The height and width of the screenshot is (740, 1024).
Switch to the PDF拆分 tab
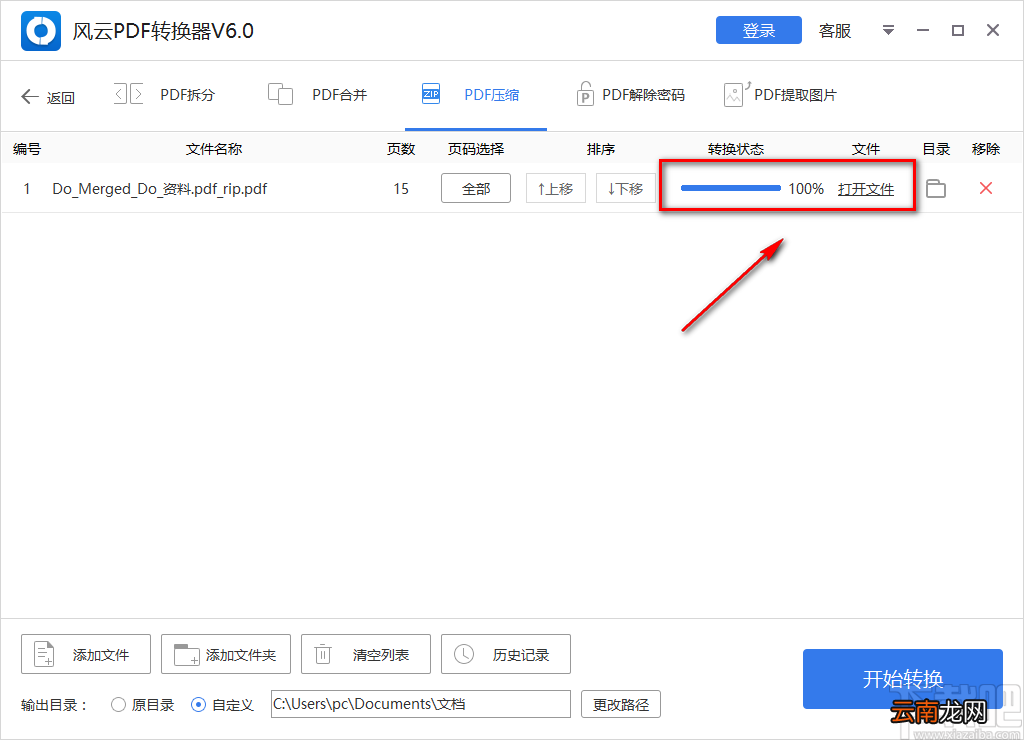(187, 95)
